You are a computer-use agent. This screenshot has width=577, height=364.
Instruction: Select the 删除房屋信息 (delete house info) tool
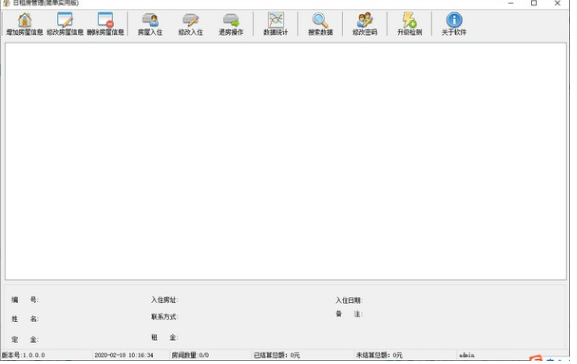[106, 24]
